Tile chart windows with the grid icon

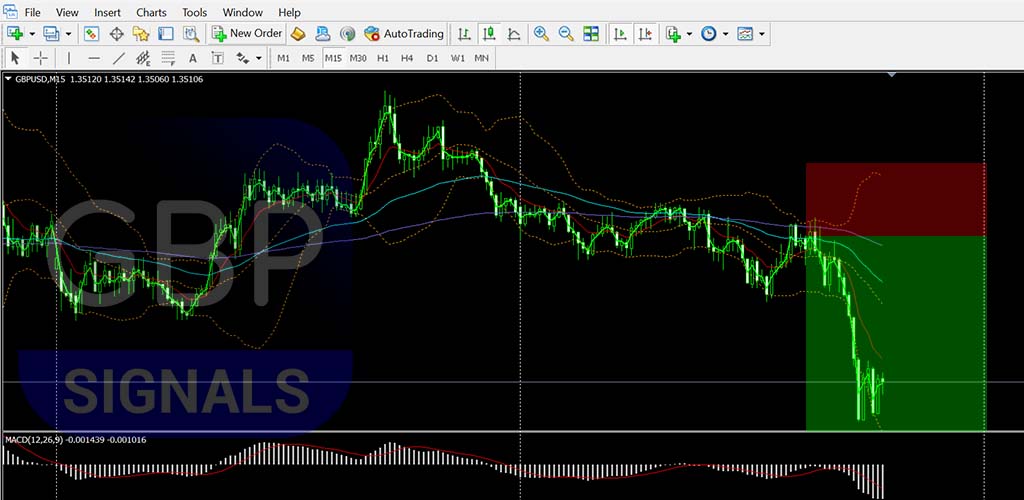(x=591, y=33)
